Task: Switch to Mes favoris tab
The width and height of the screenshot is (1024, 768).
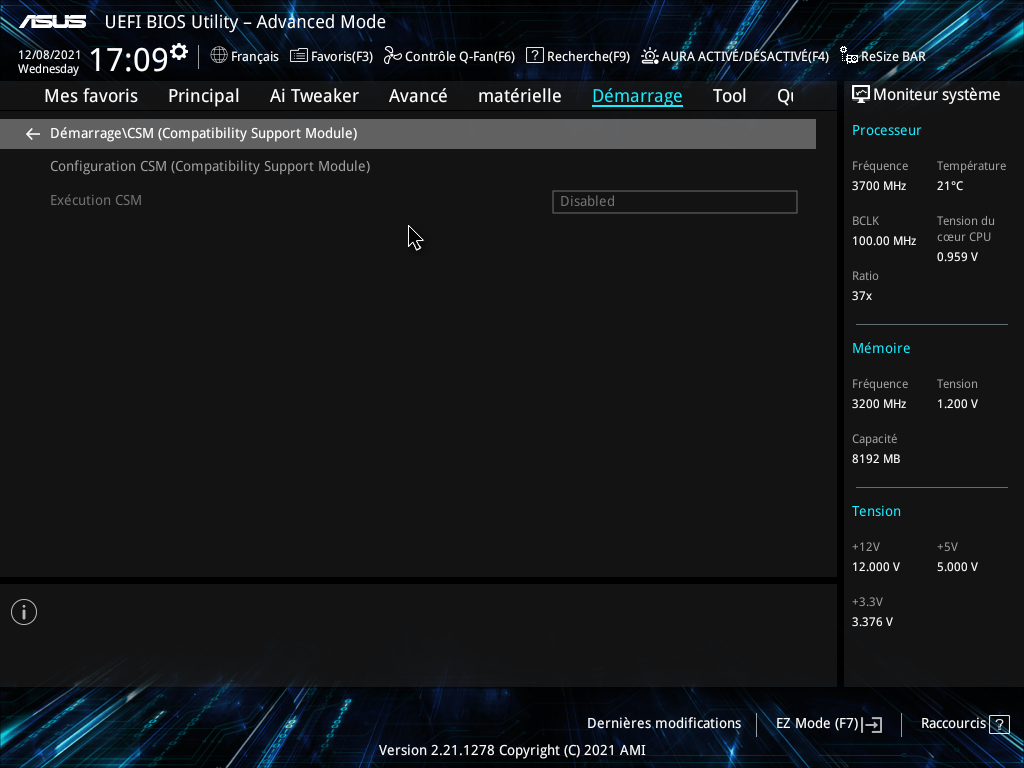Action: click(91, 96)
